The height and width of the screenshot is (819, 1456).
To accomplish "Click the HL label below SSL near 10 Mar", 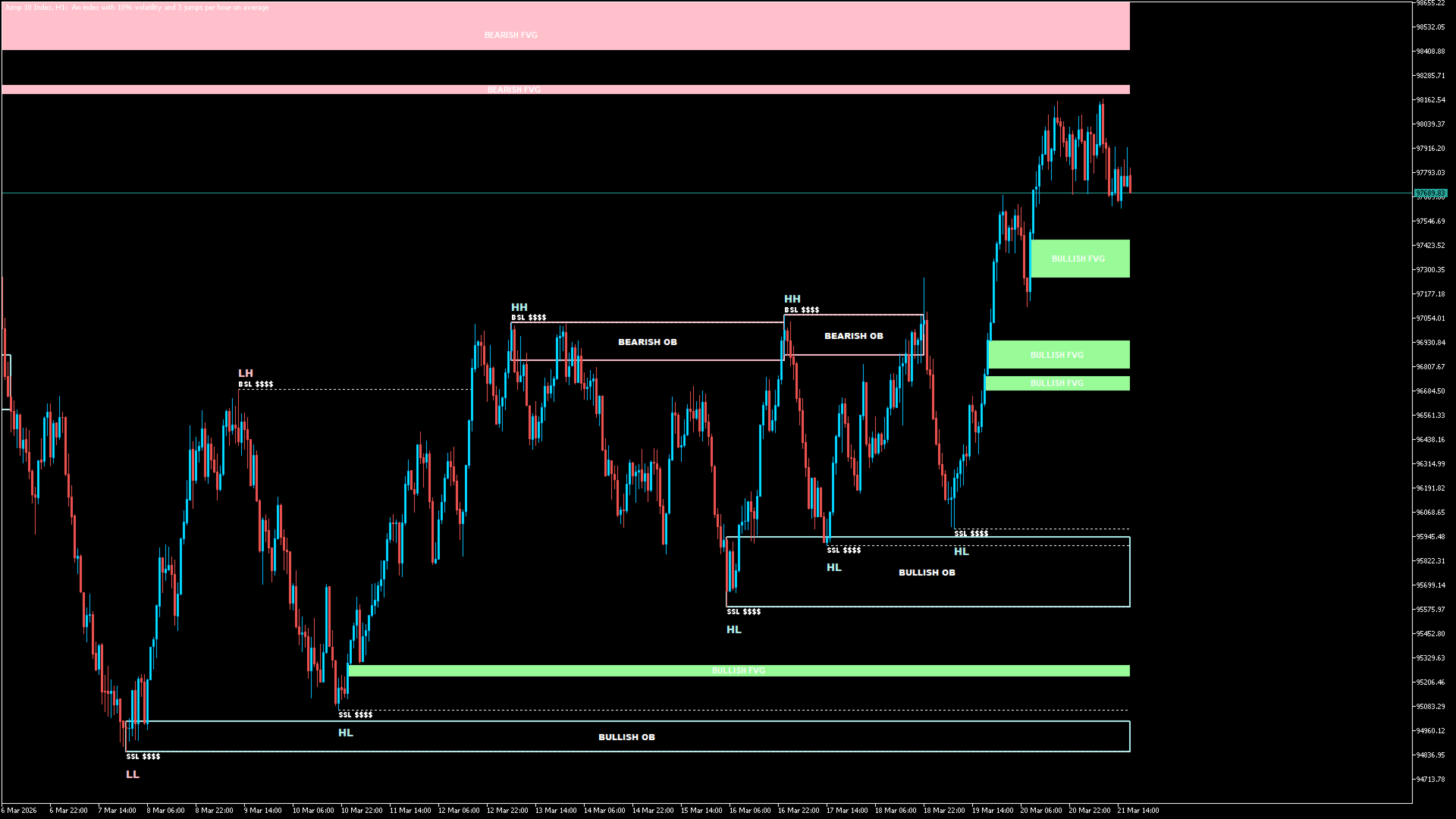I will pos(346,733).
